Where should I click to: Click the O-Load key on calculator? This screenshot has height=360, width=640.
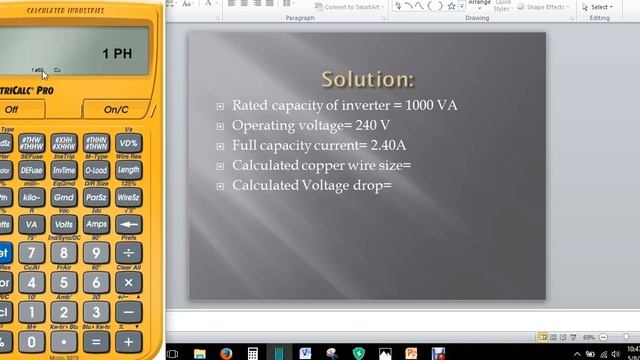[x=96, y=170]
